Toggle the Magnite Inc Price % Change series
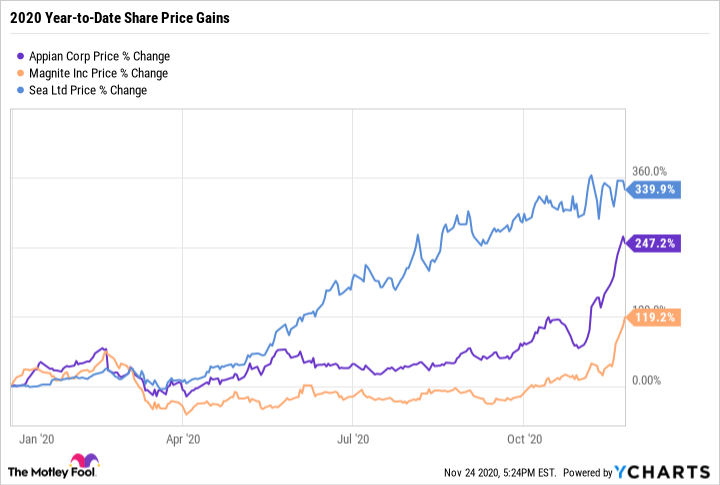This screenshot has height=485, width=720. coord(97,73)
